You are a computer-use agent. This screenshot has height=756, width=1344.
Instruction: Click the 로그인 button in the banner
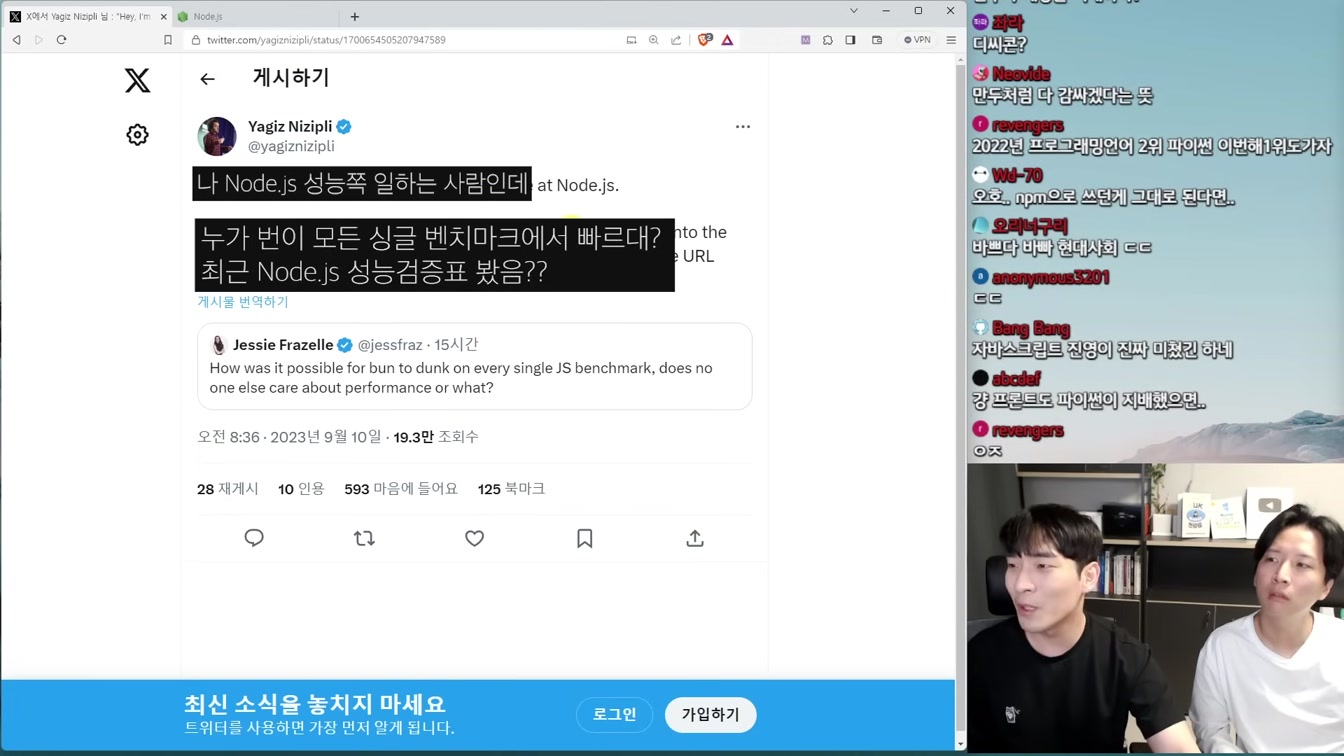tap(615, 715)
